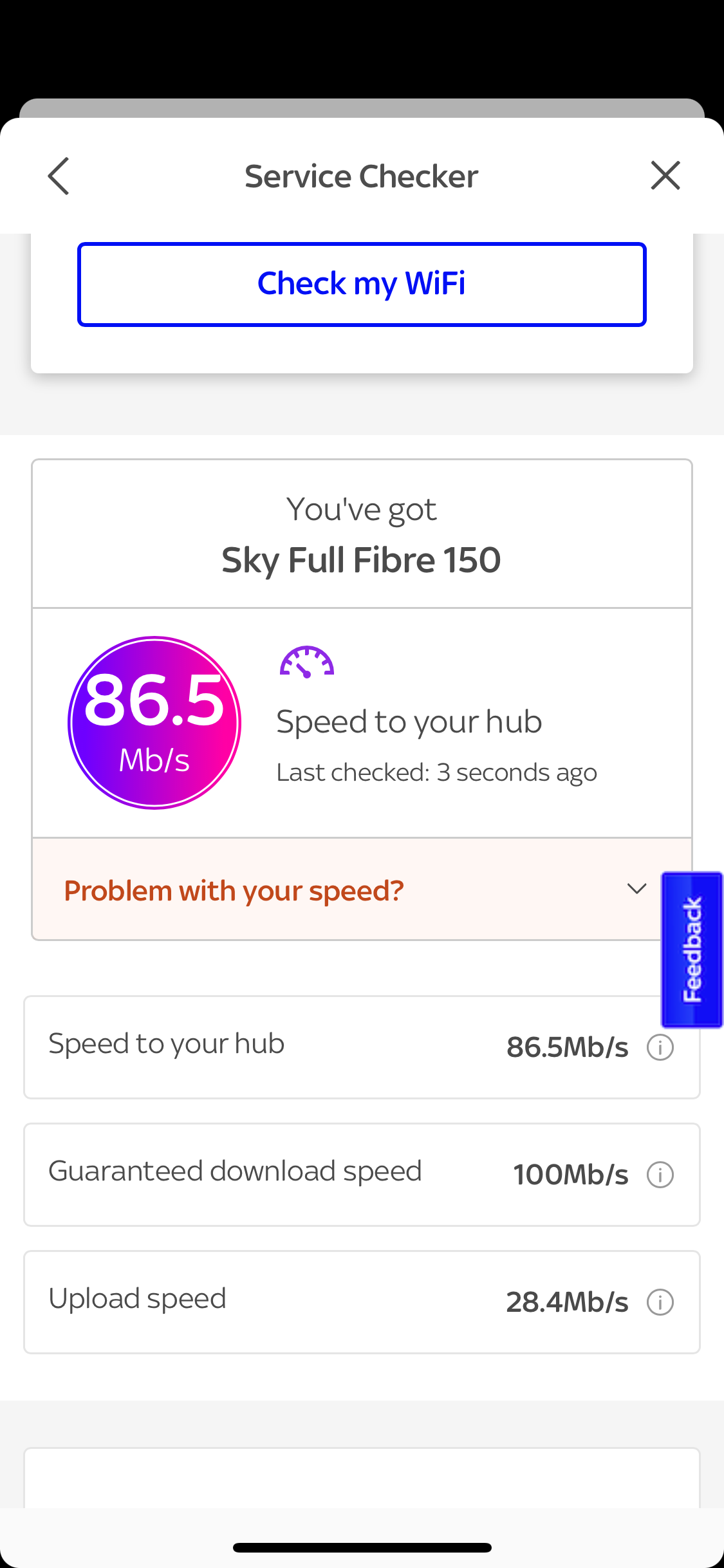Tap the 86.5Mb/s value in the hub row
Image resolution: width=724 pixels, height=1568 pixels.
[x=567, y=1047]
